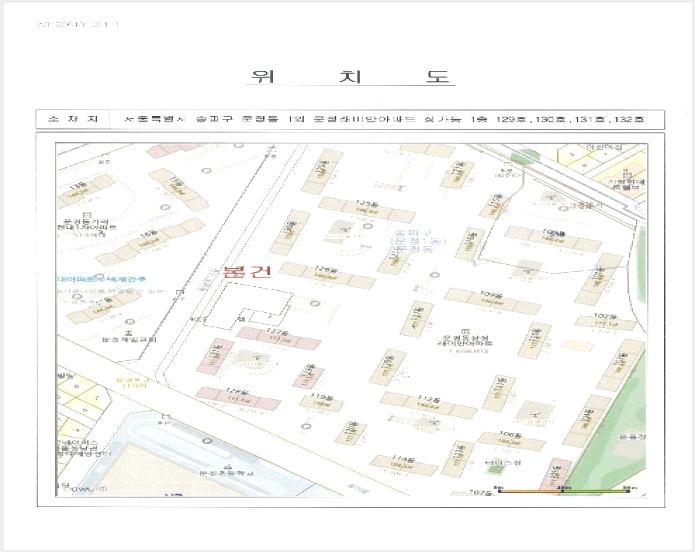The height and width of the screenshot is (552, 695).
Task: Click the 송파구 문정동 district label
Action: point(414,241)
